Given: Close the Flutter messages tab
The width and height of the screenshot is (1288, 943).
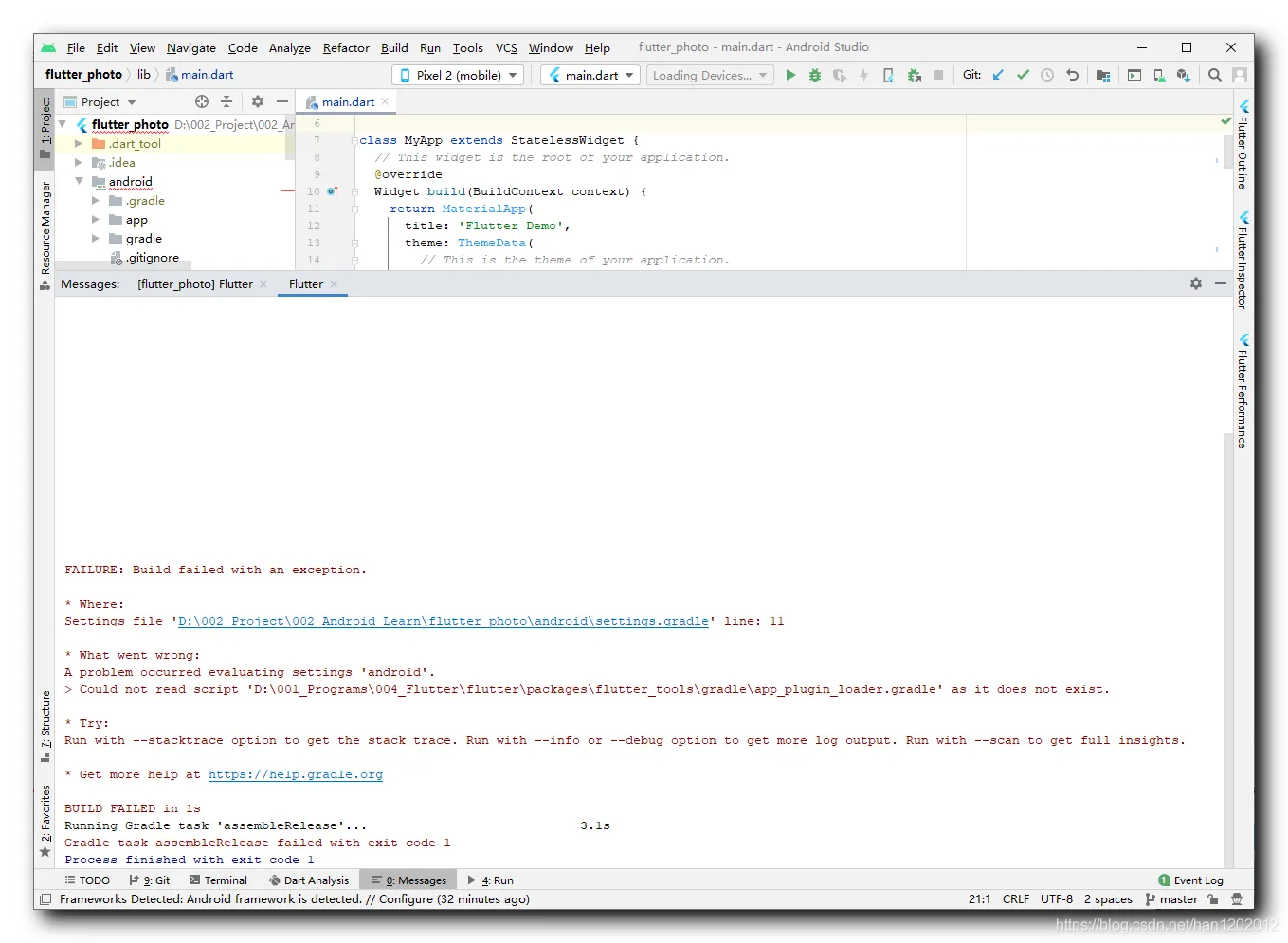Looking at the screenshot, I should [334, 284].
